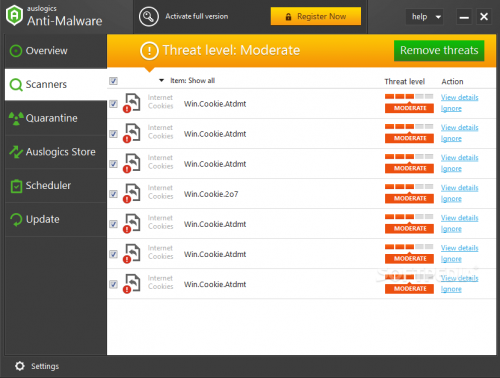Switch to the Scheduler section

point(56,186)
